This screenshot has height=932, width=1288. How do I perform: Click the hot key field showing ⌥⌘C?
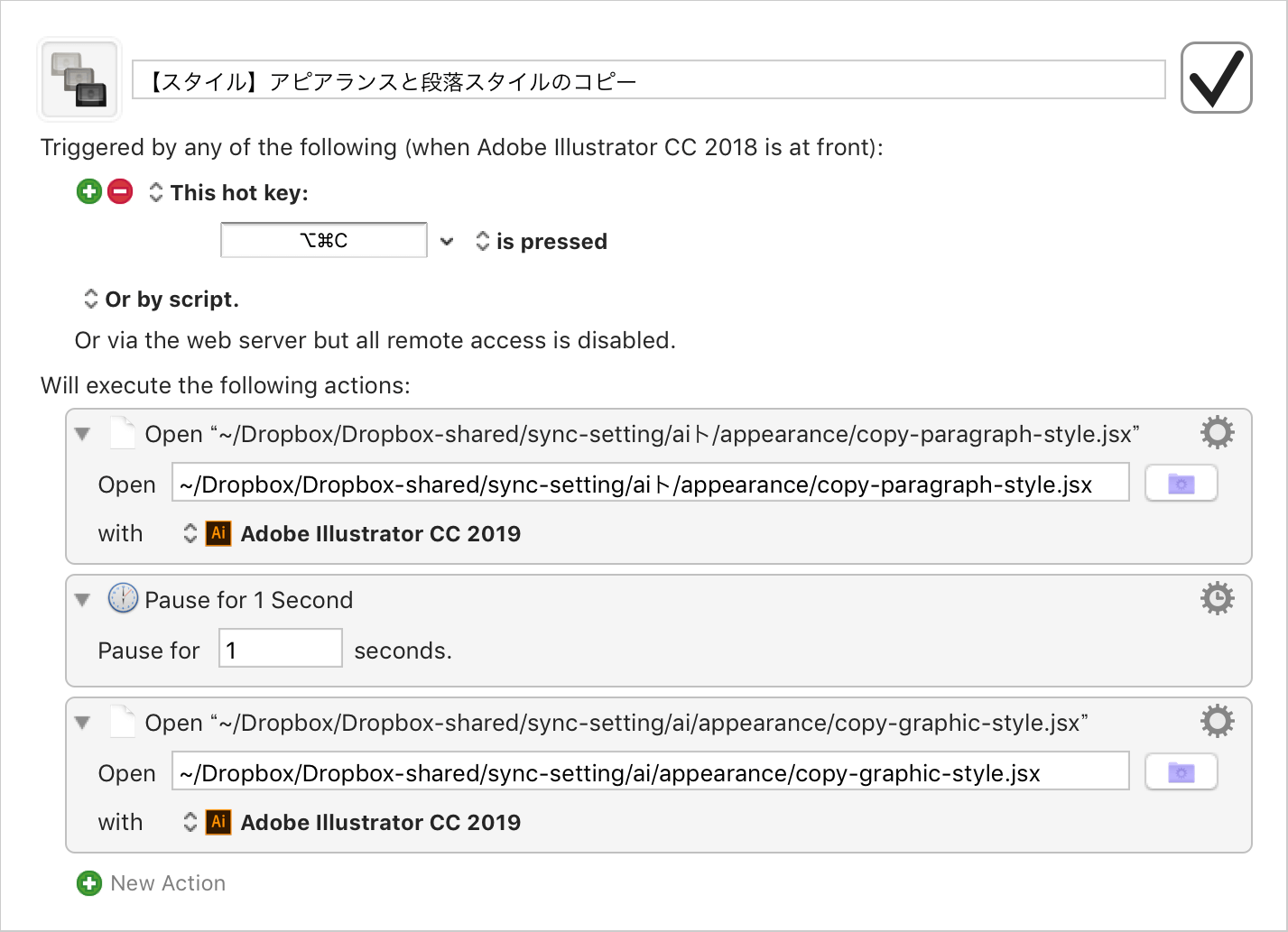coord(324,240)
